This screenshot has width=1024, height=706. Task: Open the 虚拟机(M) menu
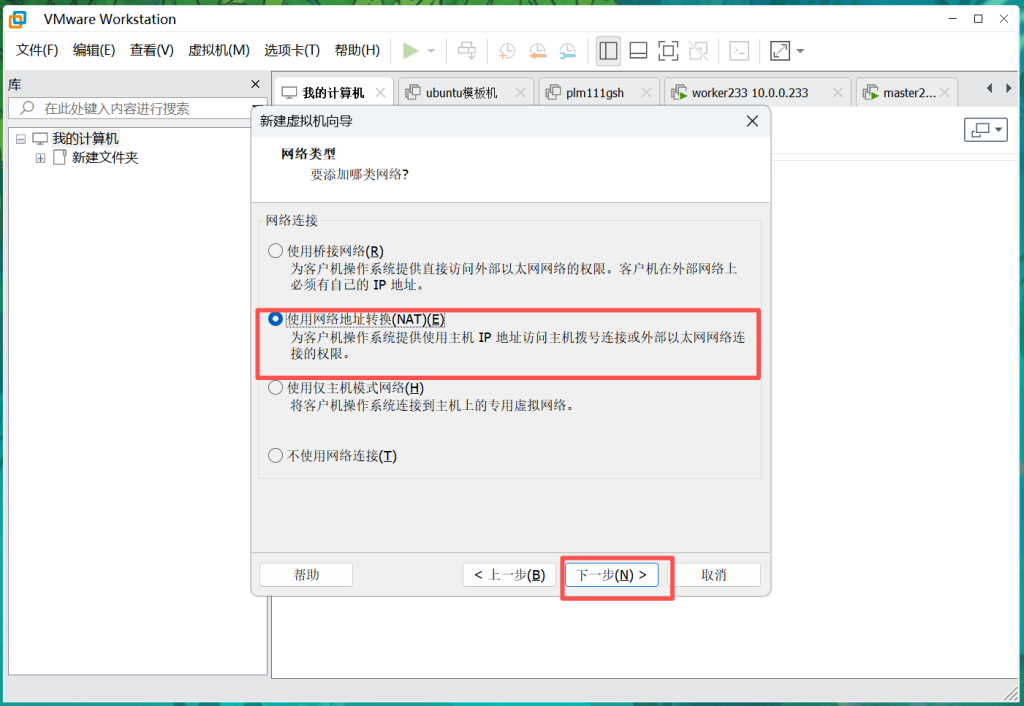click(x=218, y=50)
